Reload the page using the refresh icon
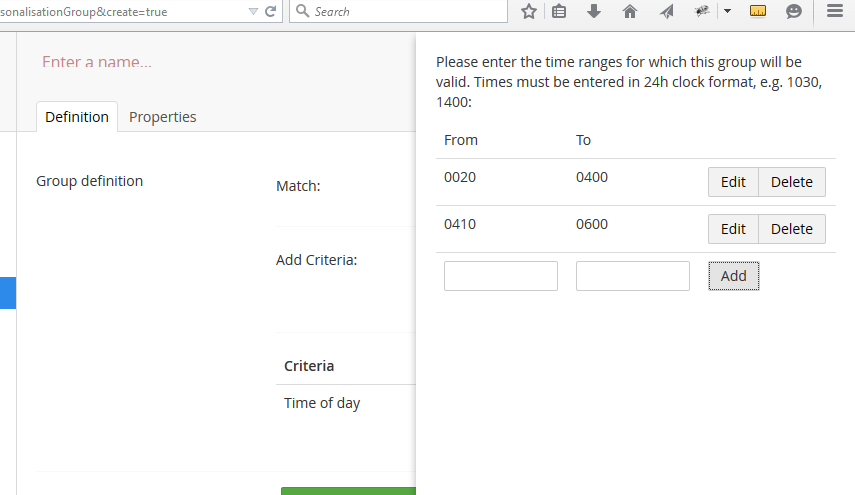855x495 pixels. pyautogui.click(x=270, y=11)
